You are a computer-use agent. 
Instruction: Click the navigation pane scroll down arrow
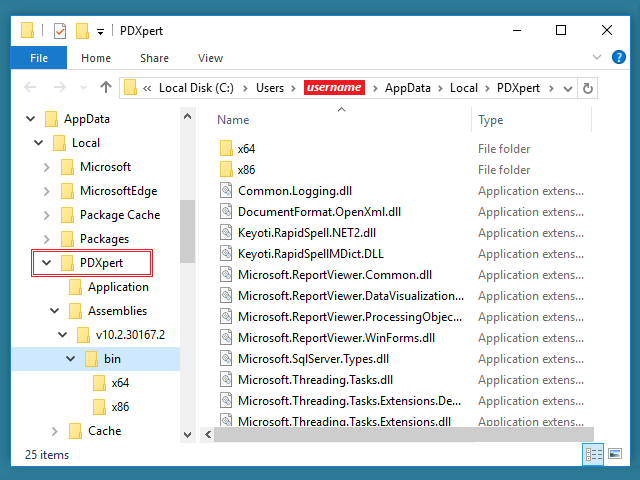click(x=187, y=434)
